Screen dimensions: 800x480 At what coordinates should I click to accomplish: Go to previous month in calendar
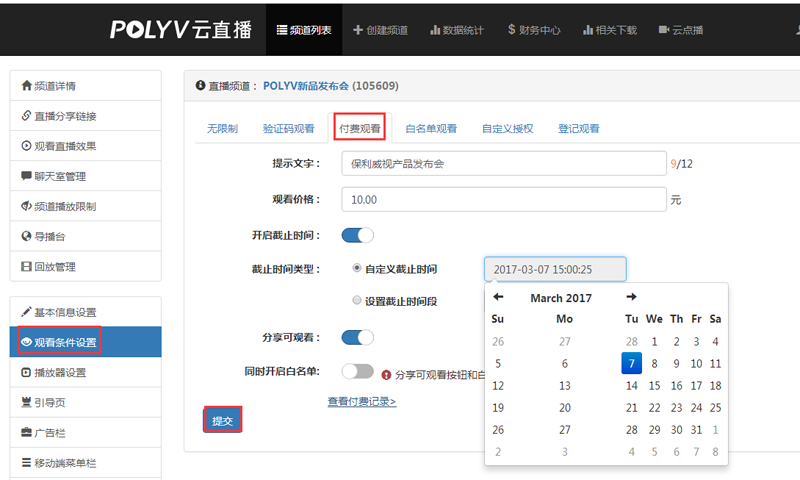click(498, 297)
